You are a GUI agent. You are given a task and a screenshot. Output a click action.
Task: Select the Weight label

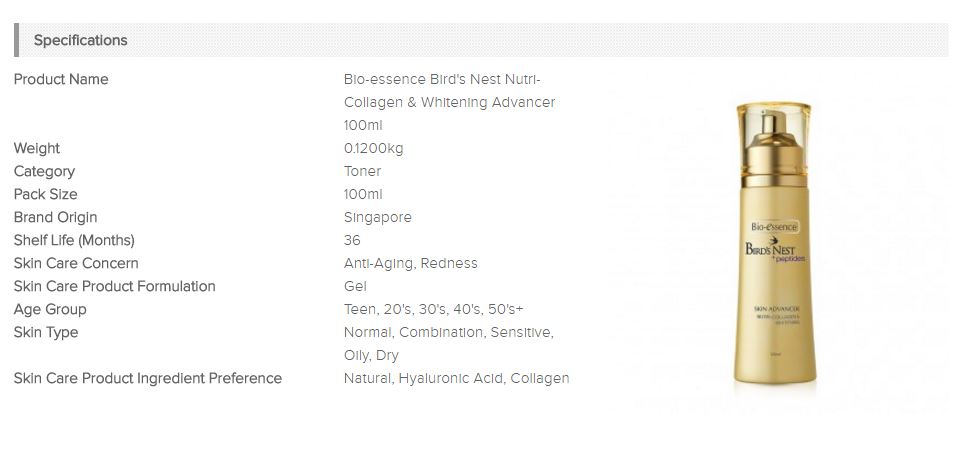37,148
